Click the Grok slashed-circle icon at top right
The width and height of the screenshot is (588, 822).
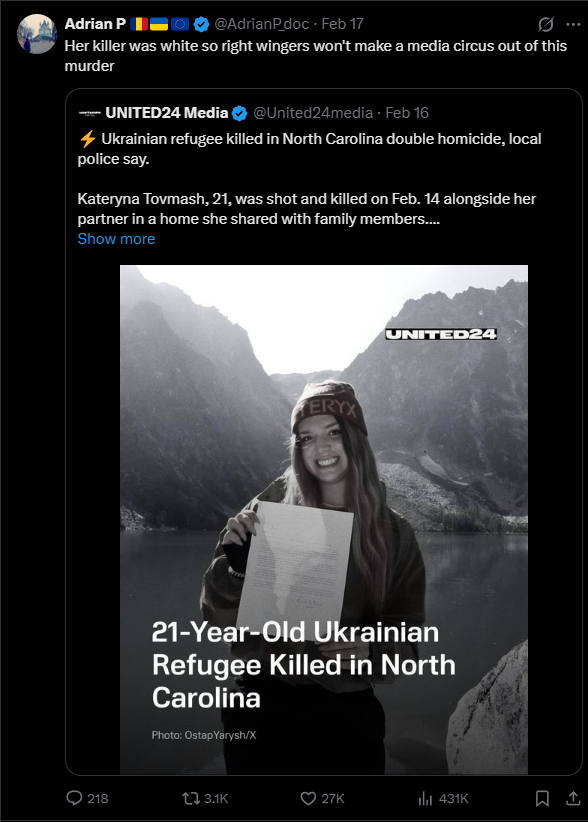tap(546, 24)
